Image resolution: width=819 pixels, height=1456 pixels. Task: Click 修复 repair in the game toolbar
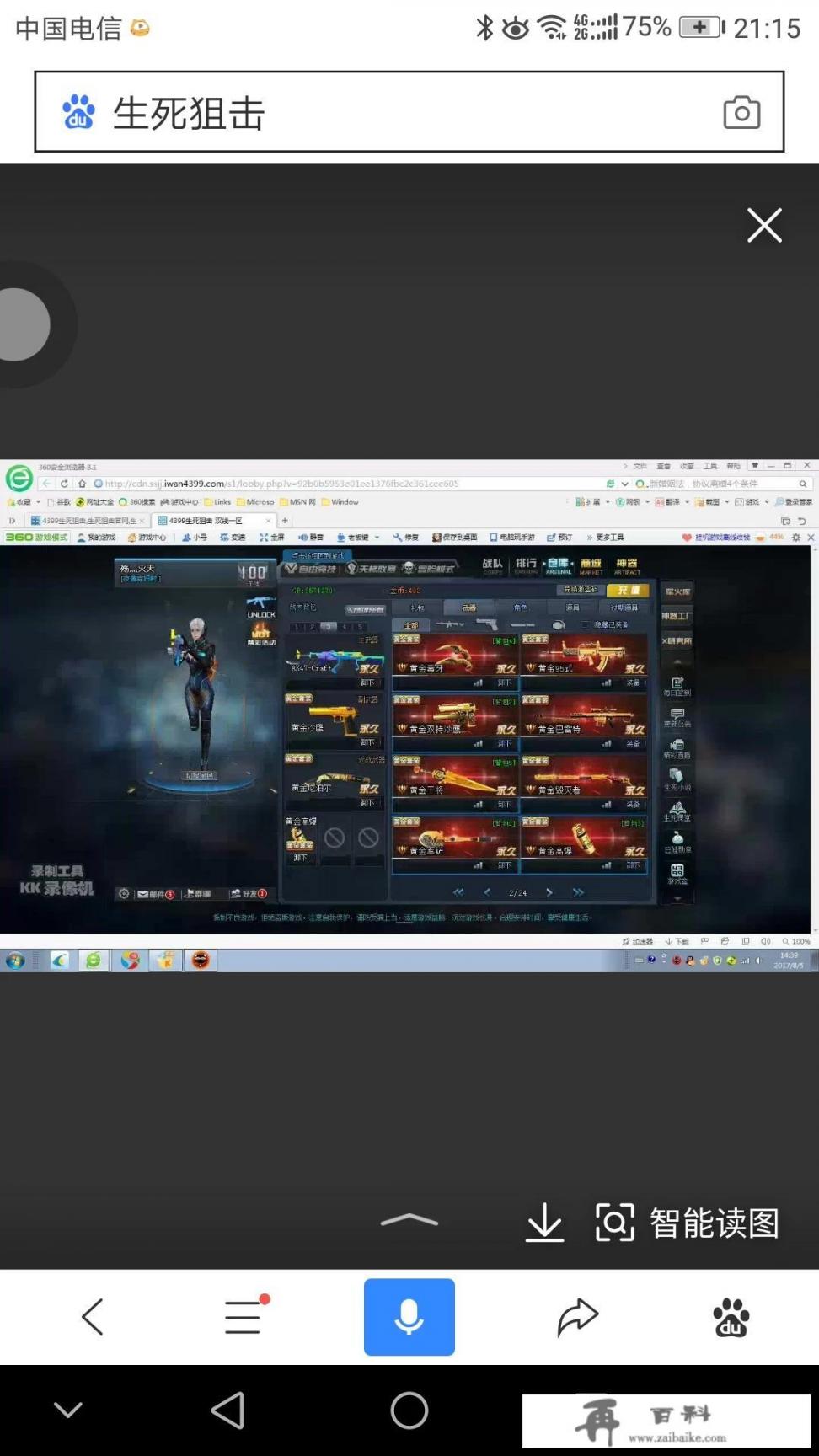pos(405,538)
